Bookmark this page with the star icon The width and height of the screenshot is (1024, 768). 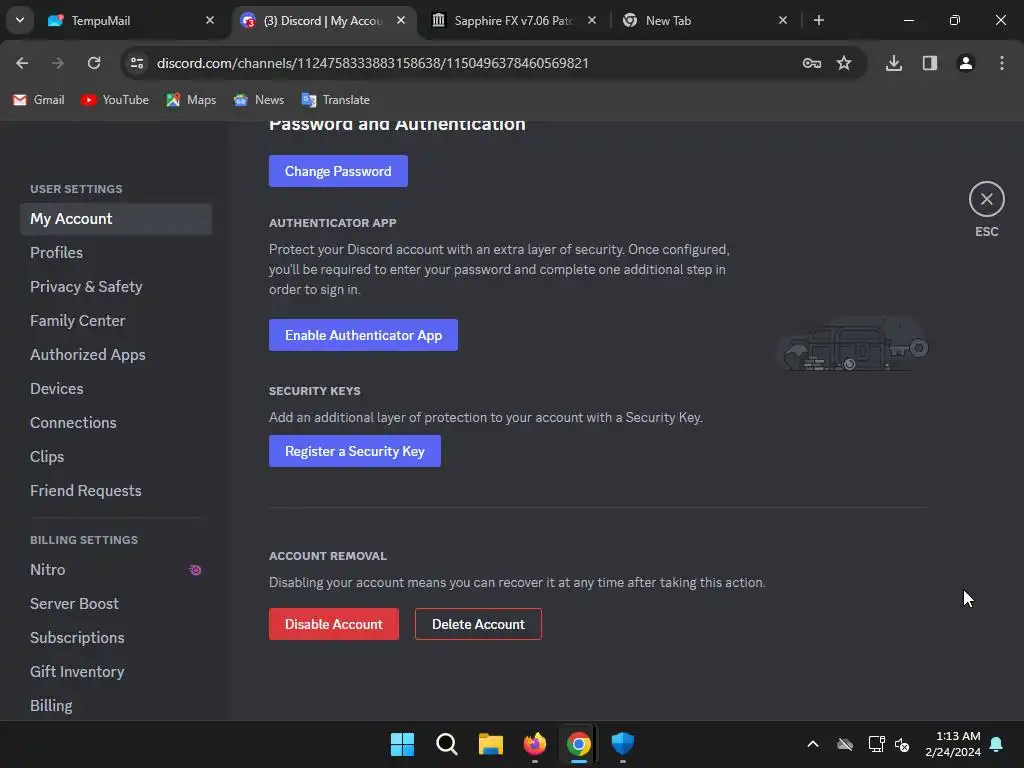click(844, 63)
